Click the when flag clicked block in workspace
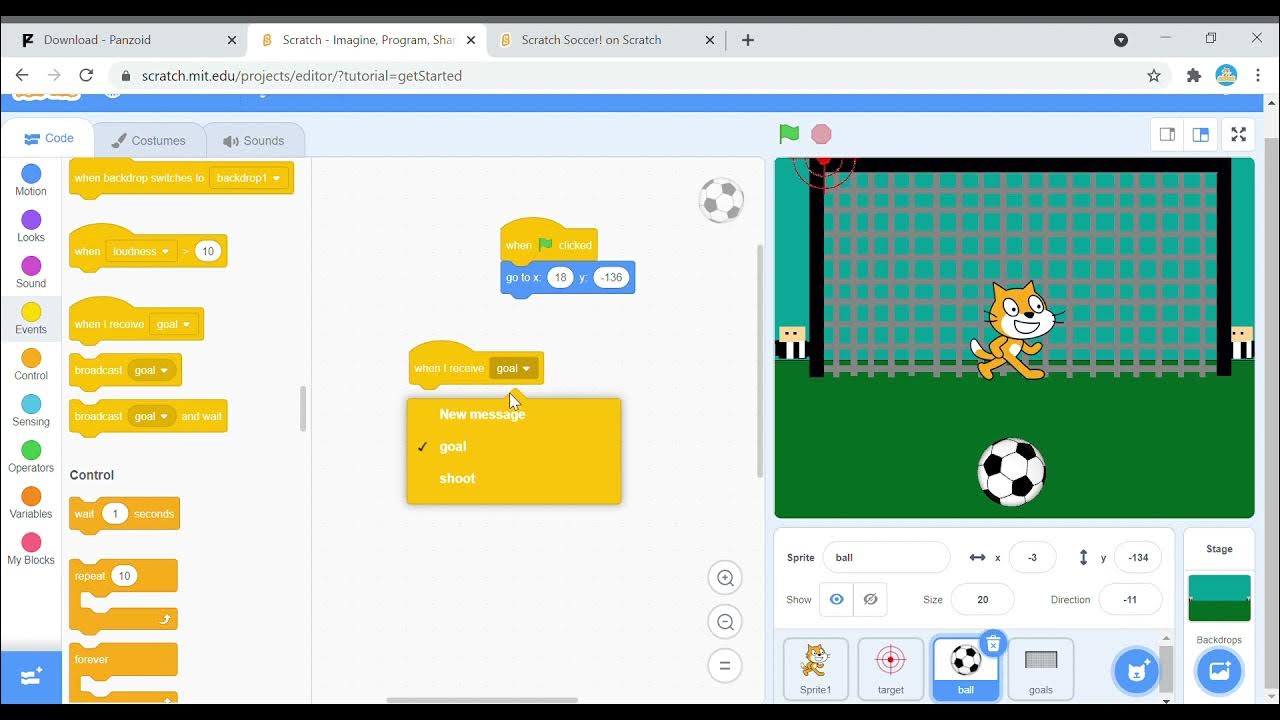Viewport: 1280px width, 720px height. [x=549, y=243]
